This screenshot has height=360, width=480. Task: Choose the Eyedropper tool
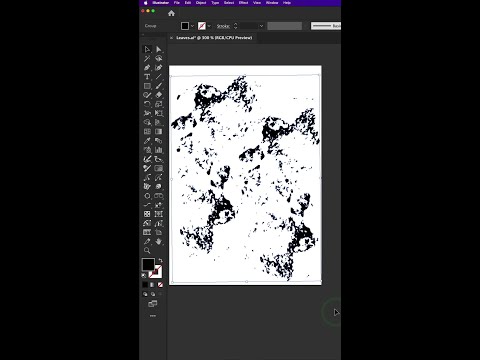tap(147, 141)
